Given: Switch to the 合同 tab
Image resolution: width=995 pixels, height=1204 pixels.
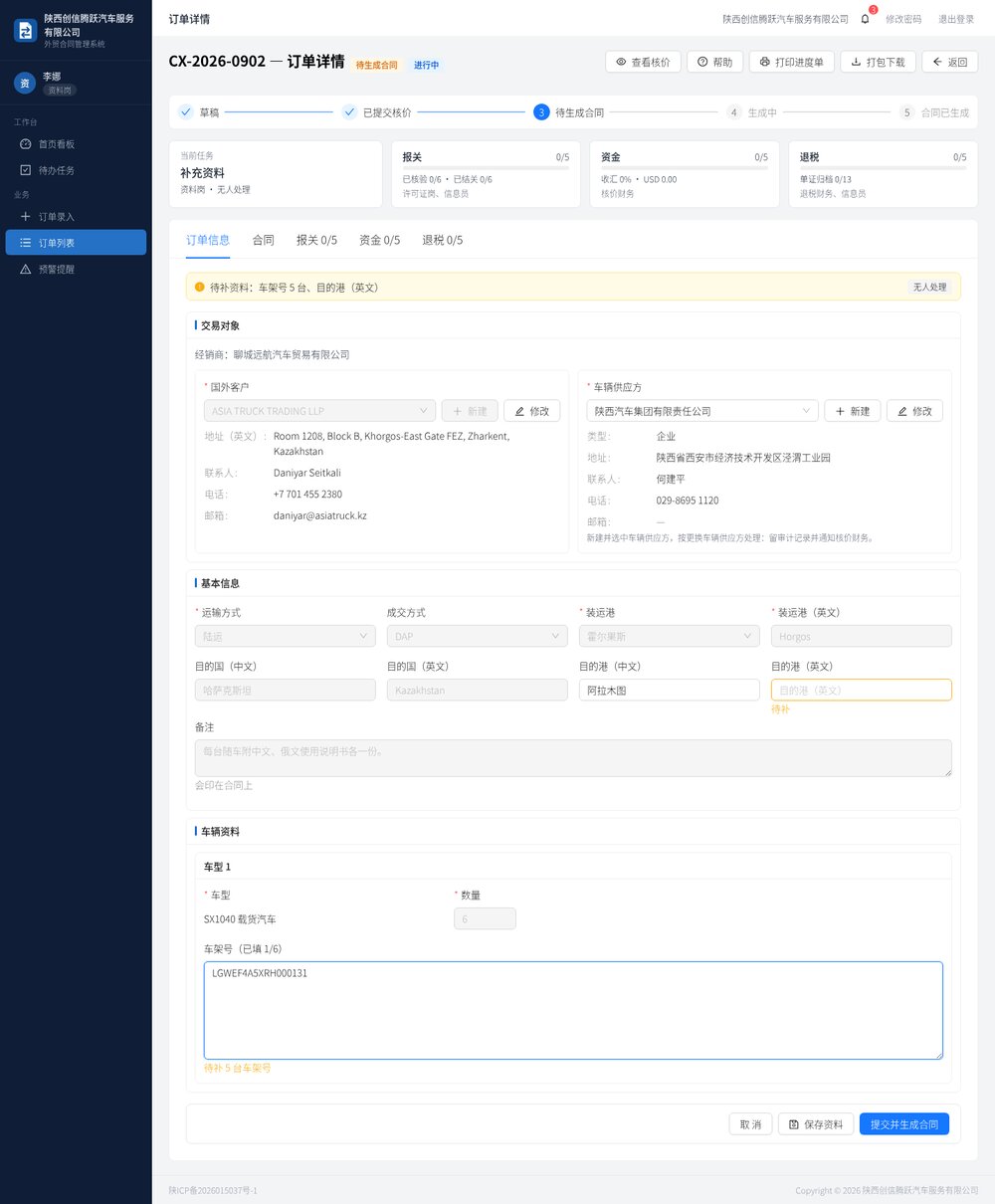Looking at the screenshot, I should point(263,240).
